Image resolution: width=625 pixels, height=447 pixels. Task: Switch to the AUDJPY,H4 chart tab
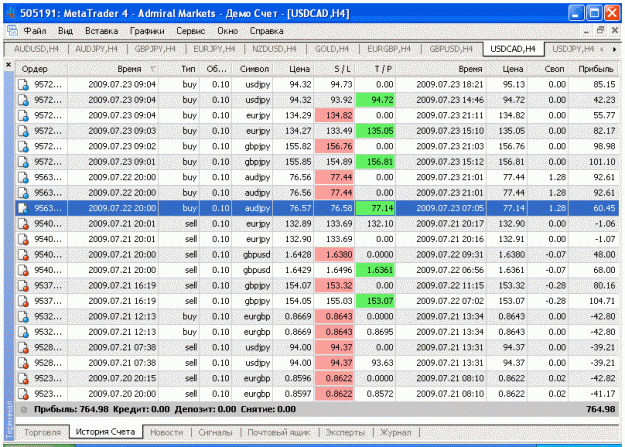[x=96, y=49]
